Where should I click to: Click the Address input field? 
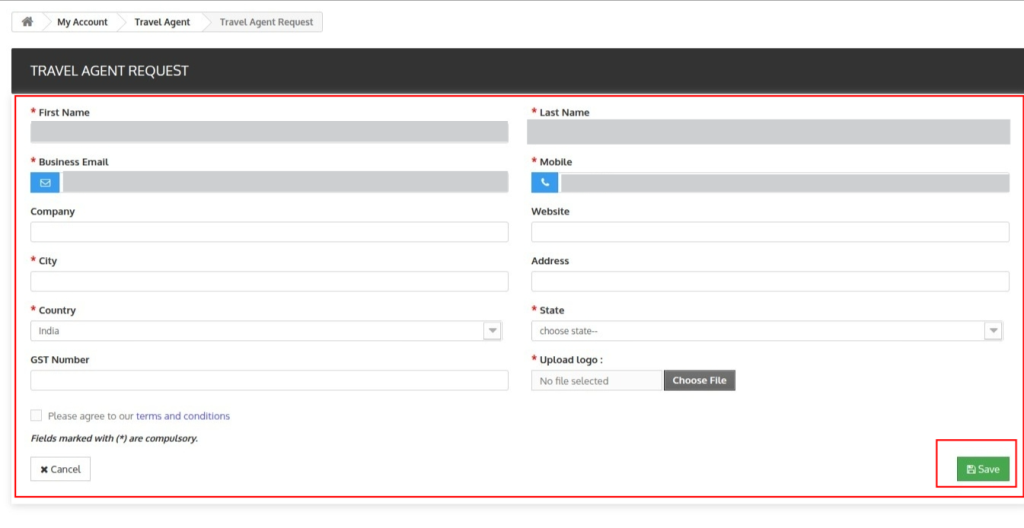click(770, 282)
